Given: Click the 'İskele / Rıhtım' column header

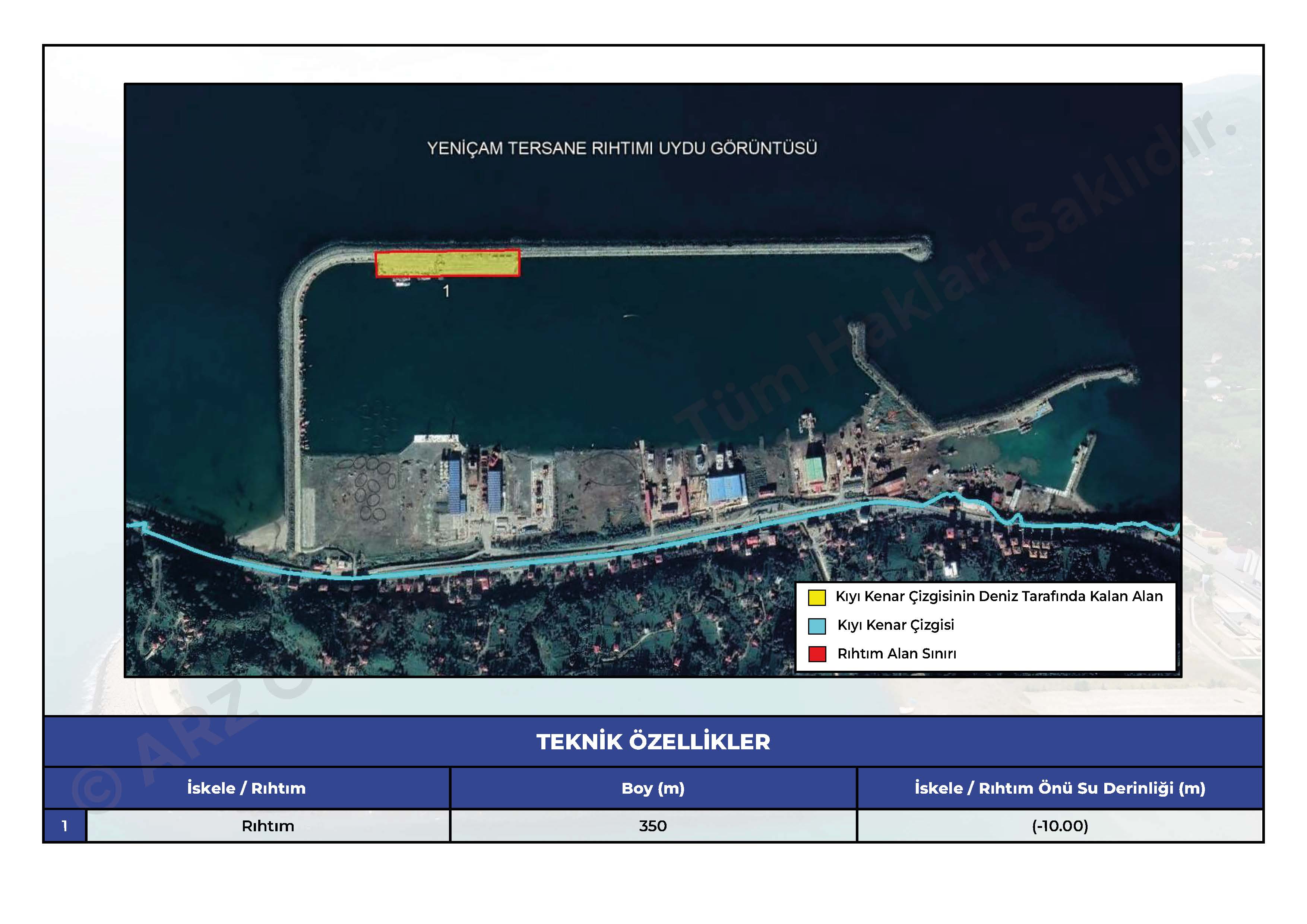Looking at the screenshot, I should (x=247, y=788).
